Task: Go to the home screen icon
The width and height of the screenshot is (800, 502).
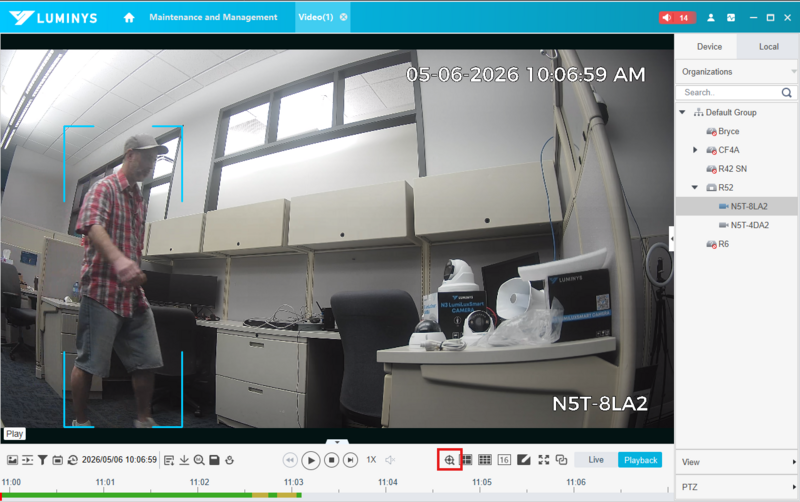Action: click(129, 17)
